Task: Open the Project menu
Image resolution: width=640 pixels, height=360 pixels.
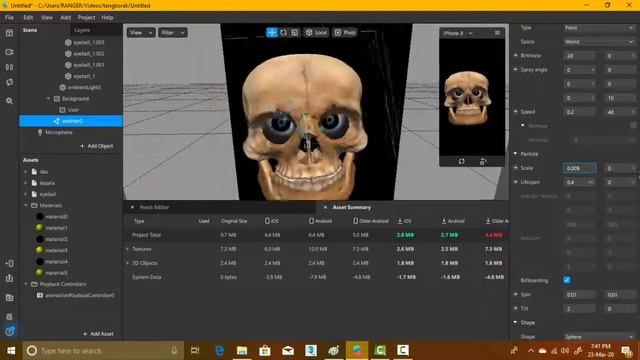Action: [86, 18]
